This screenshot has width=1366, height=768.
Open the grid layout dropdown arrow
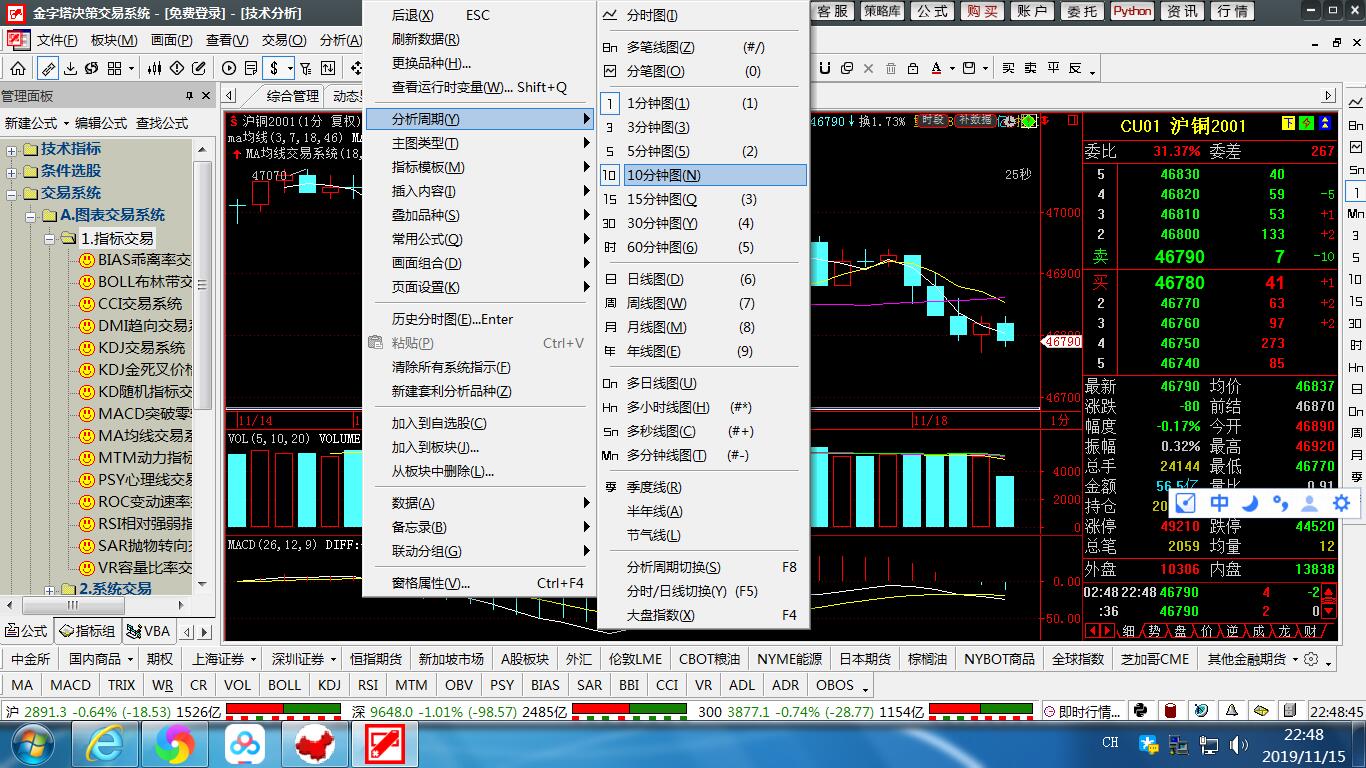132,68
